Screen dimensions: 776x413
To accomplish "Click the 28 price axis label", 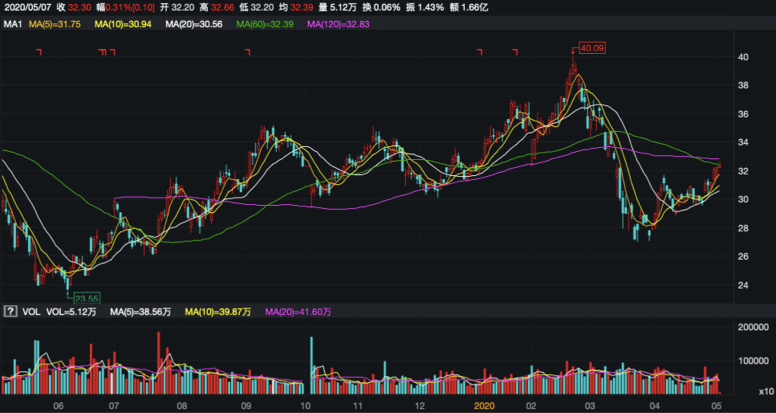I will pos(744,228).
